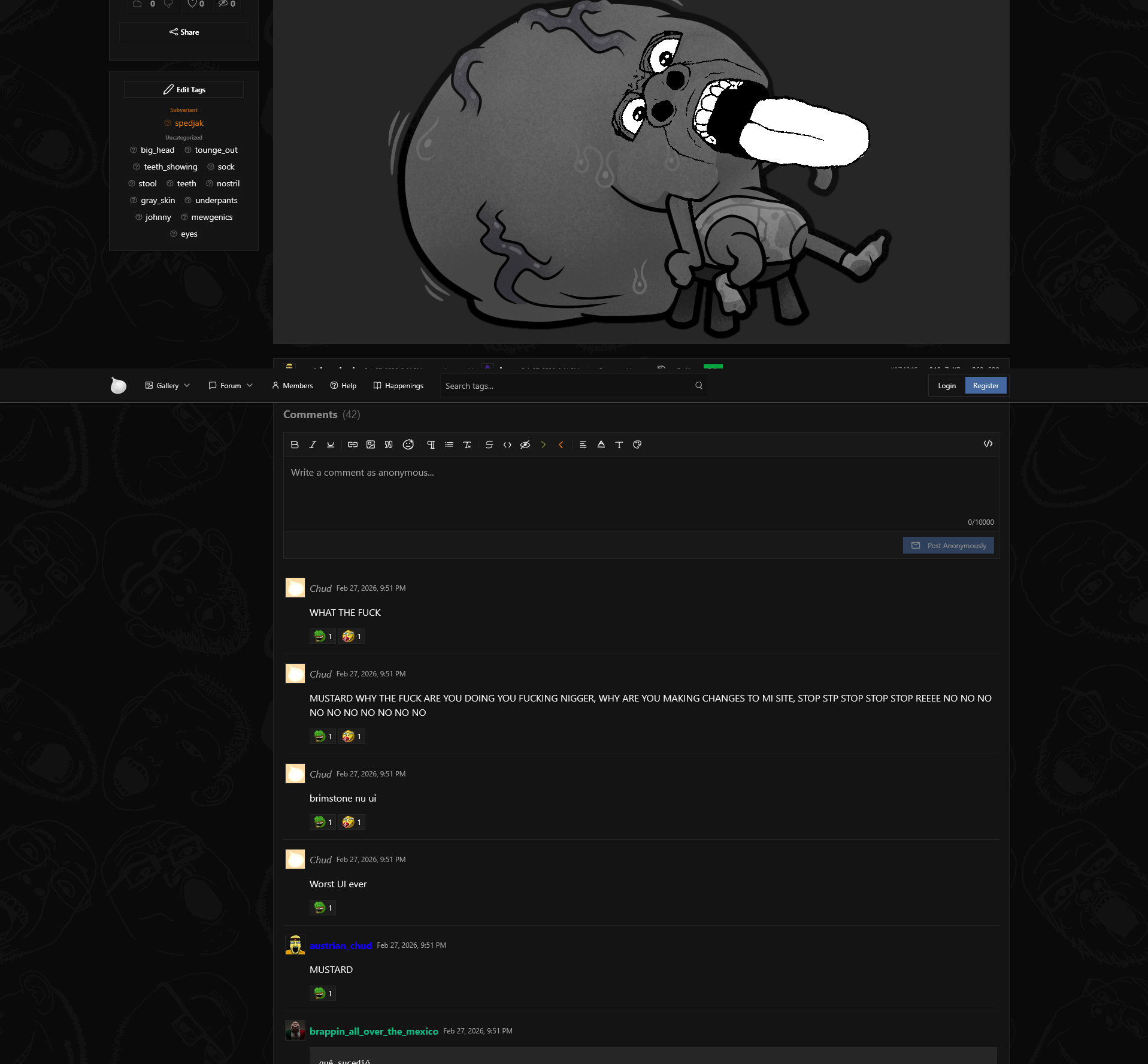
Task: Click the Edit Tags button
Action: pyautogui.click(x=184, y=89)
